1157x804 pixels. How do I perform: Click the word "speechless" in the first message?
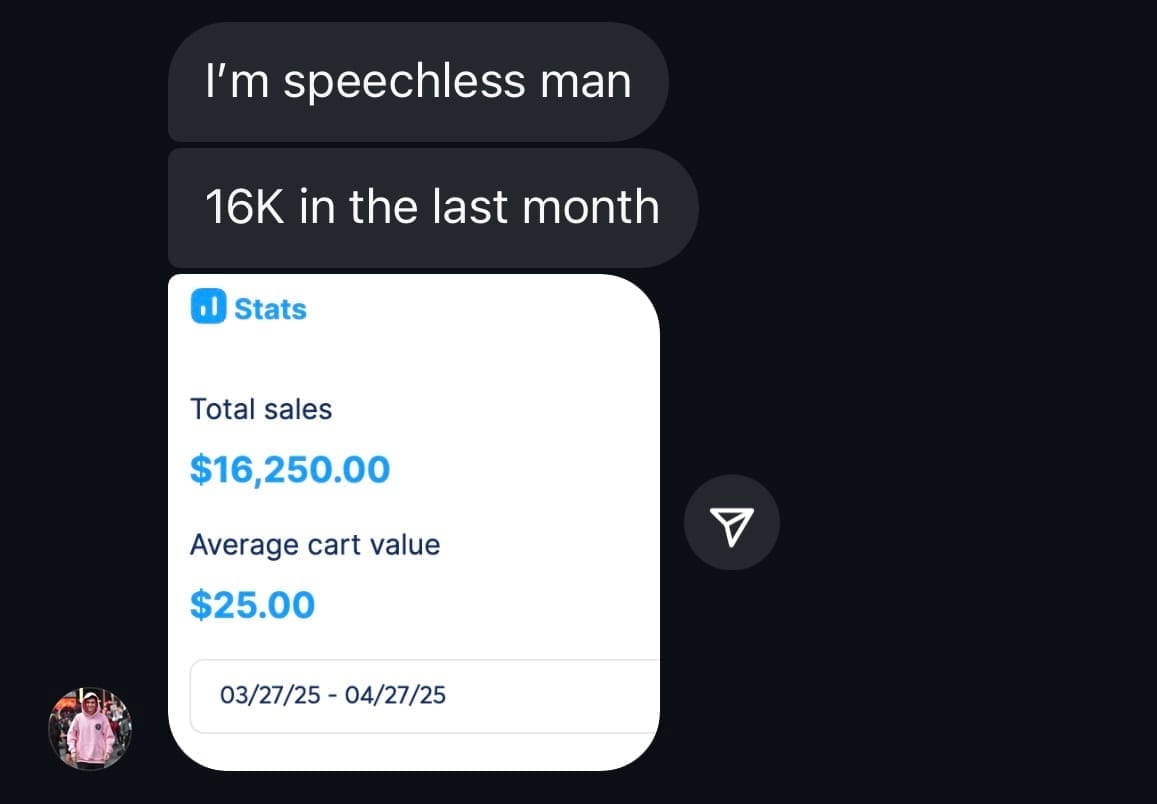pyautogui.click(x=404, y=82)
